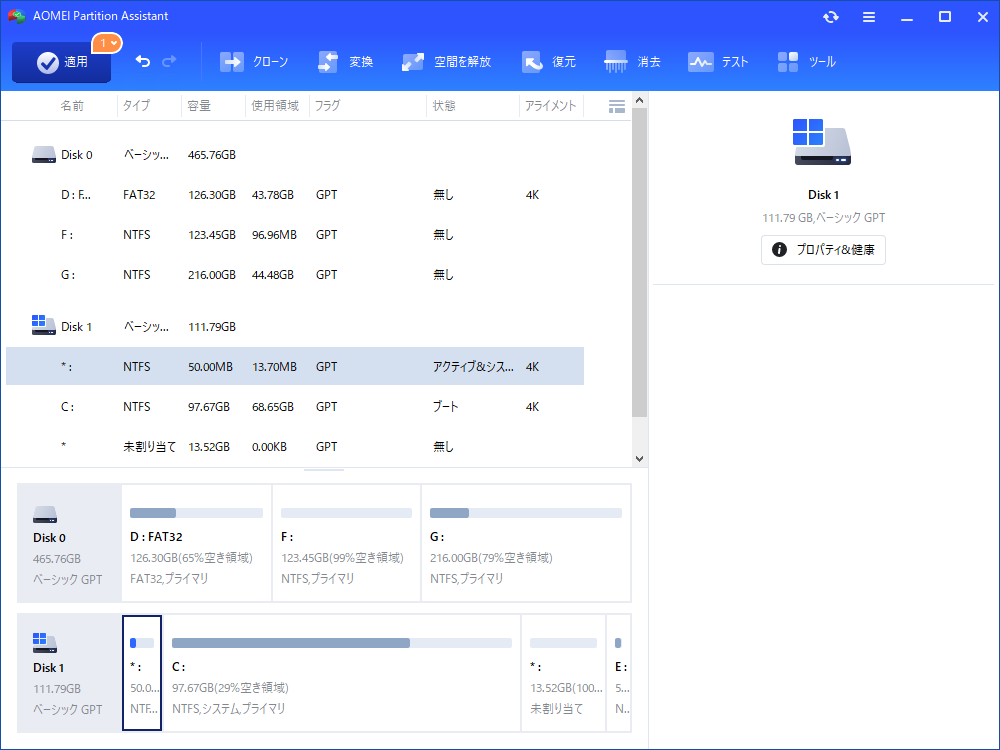Select G: partition block in disk map

pos(526,543)
